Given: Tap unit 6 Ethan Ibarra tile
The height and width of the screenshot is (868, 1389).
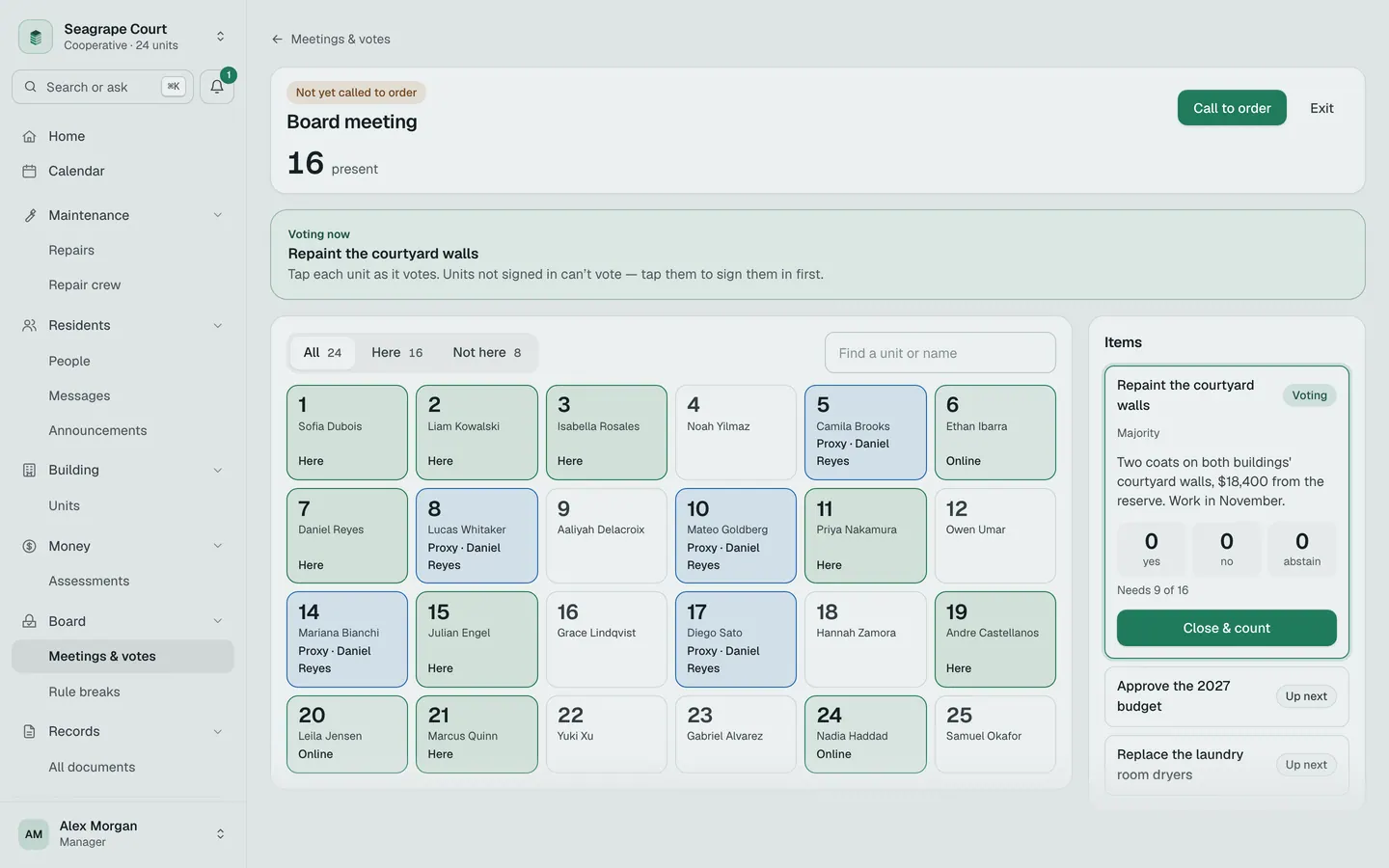Looking at the screenshot, I should click(995, 433).
